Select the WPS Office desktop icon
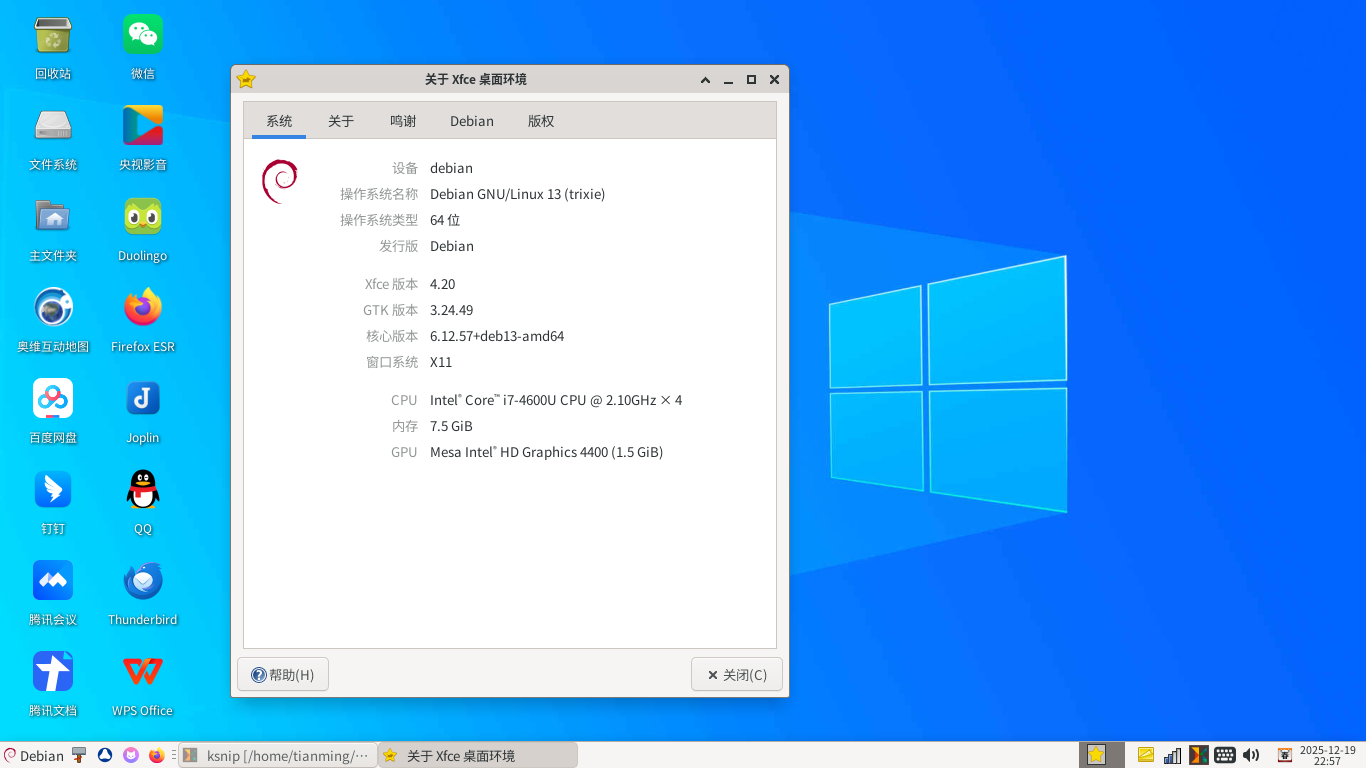Screen dimensions: 1366x768 point(143,672)
